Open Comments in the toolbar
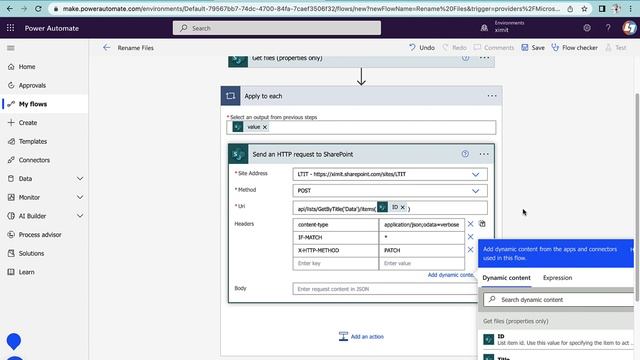Image resolution: width=640 pixels, height=360 pixels. (x=494, y=48)
